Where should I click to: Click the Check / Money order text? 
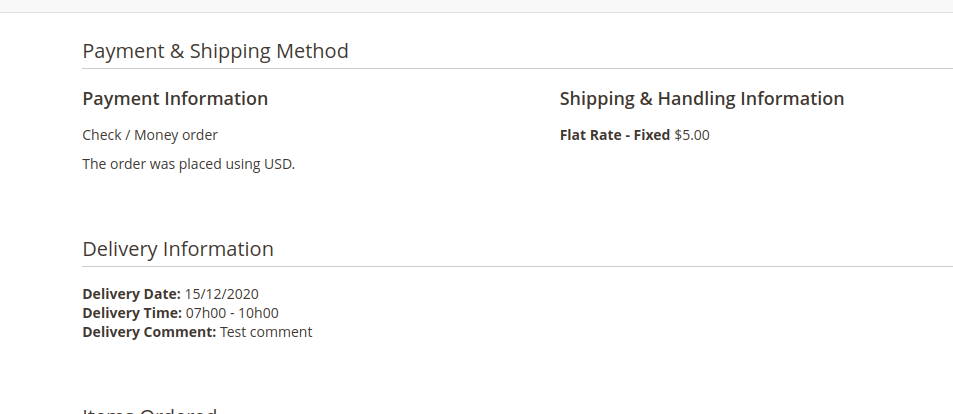point(150,135)
